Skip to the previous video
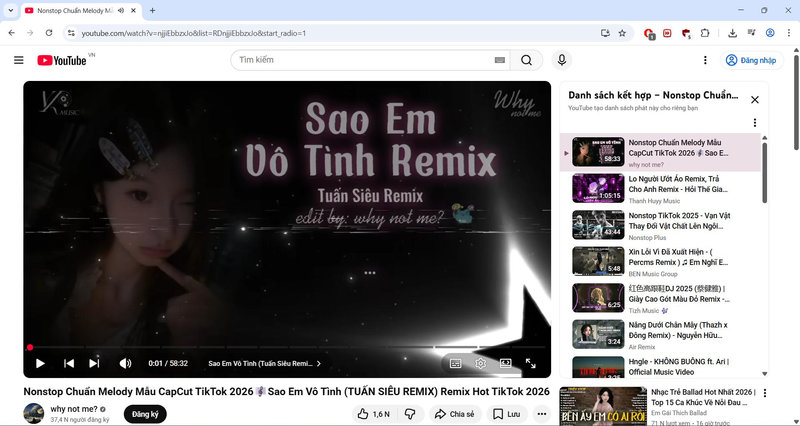Image resolution: width=800 pixels, height=426 pixels. pyautogui.click(x=69, y=363)
